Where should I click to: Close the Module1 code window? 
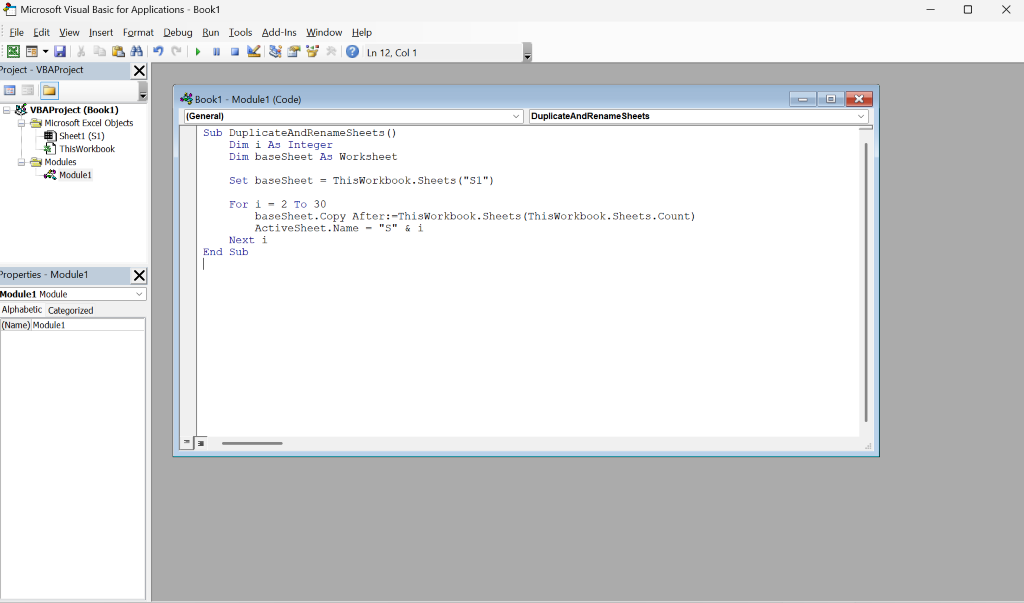(x=859, y=99)
